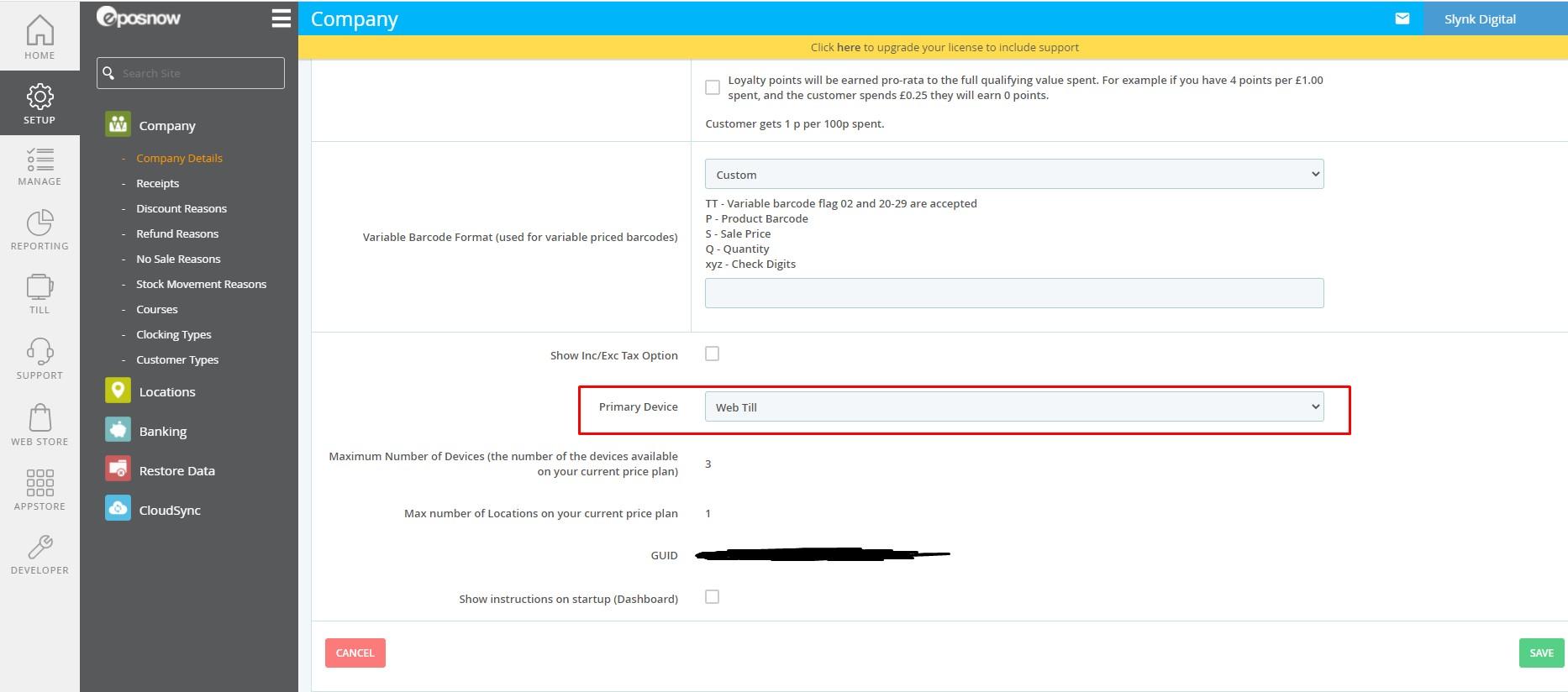Open the Variable Barcode Format Custom dropdown
1568x692 pixels.
(x=1013, y=175)
